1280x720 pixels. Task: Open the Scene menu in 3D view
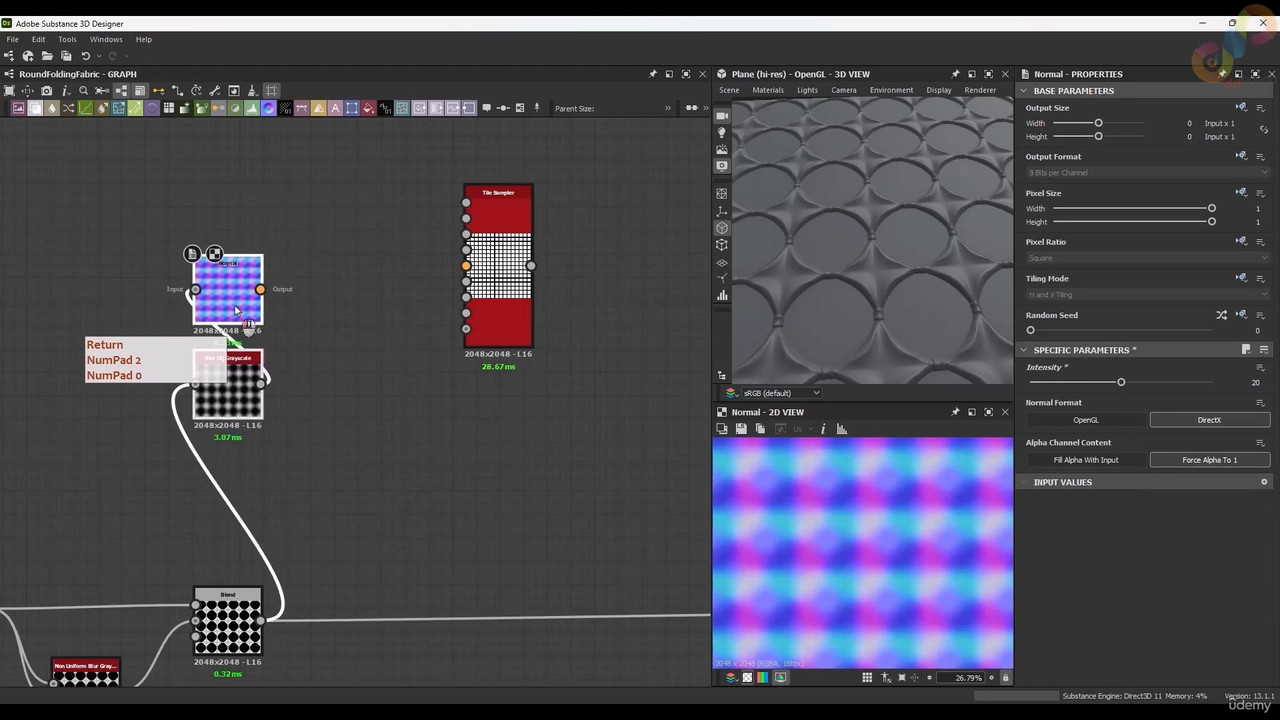coord(729,90)
